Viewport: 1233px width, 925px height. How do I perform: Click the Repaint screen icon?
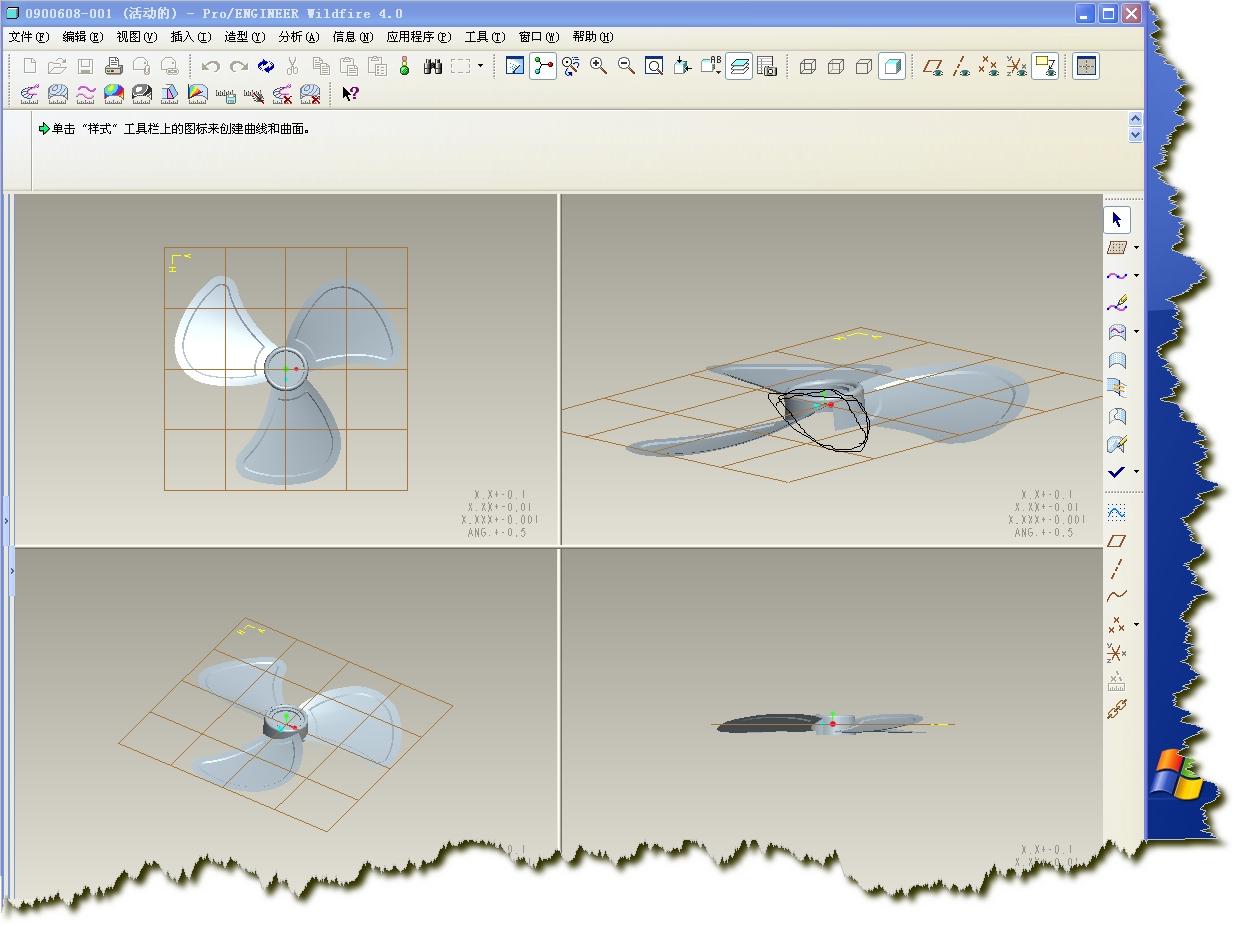pyautogui.click(x=515, y=67)
